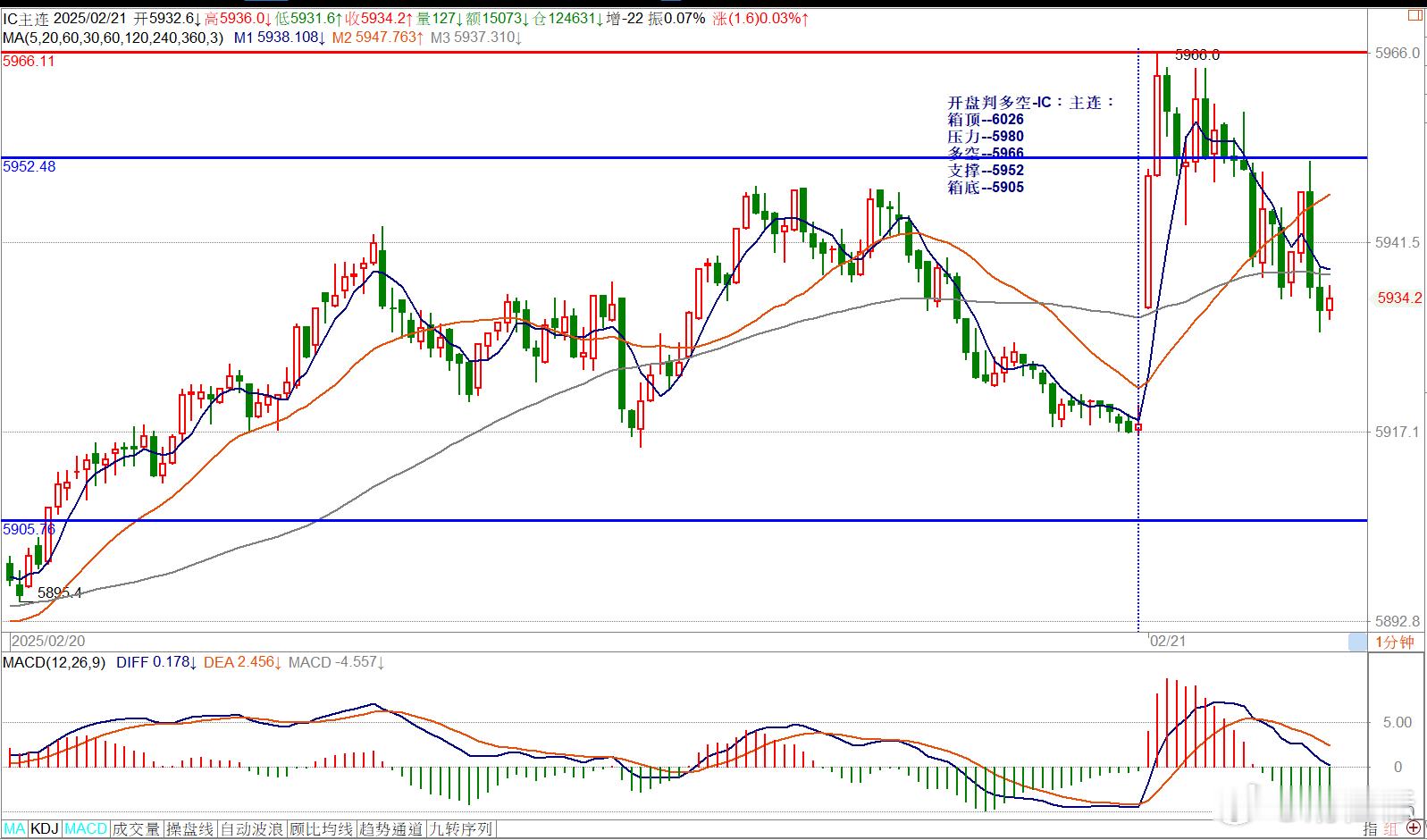Select the 顾比均线 indicator tab

322,829
